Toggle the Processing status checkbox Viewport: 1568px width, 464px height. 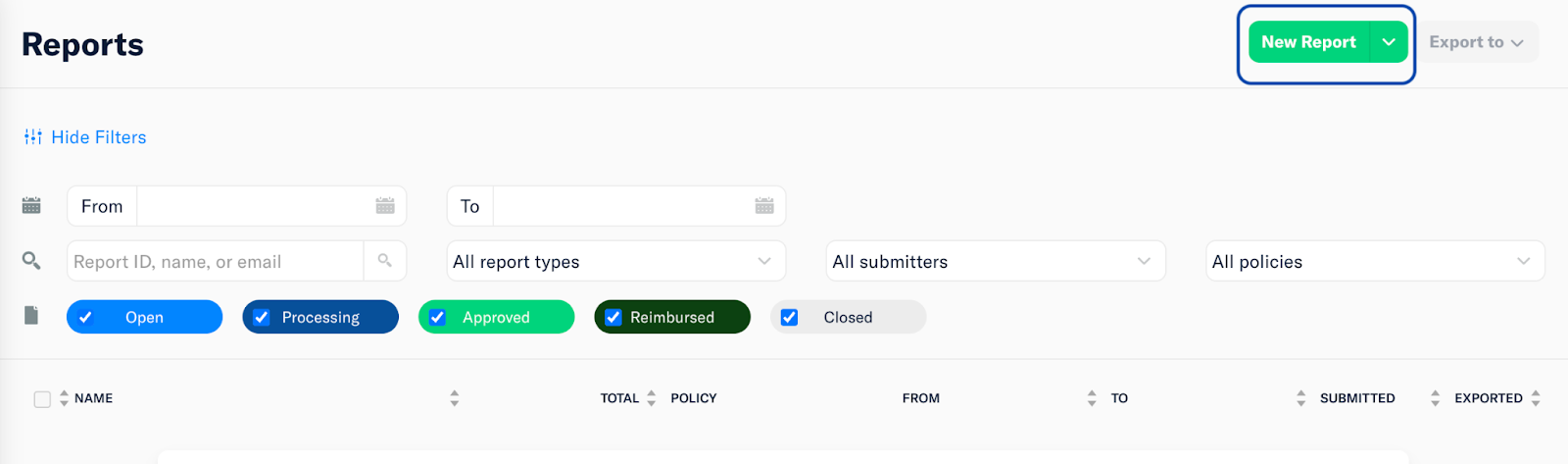[262, 318]
